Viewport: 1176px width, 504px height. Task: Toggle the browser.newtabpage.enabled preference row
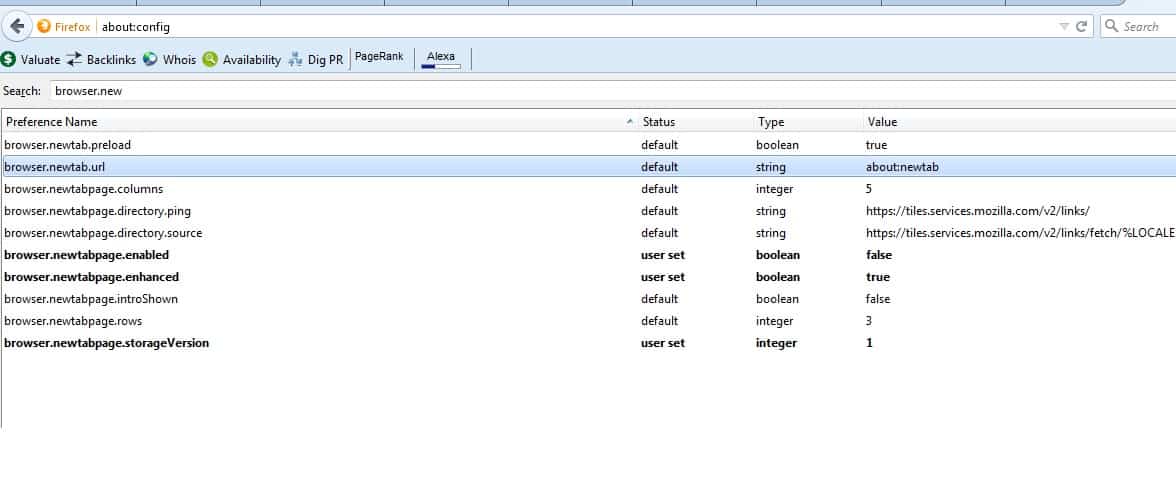pos(87,255)
